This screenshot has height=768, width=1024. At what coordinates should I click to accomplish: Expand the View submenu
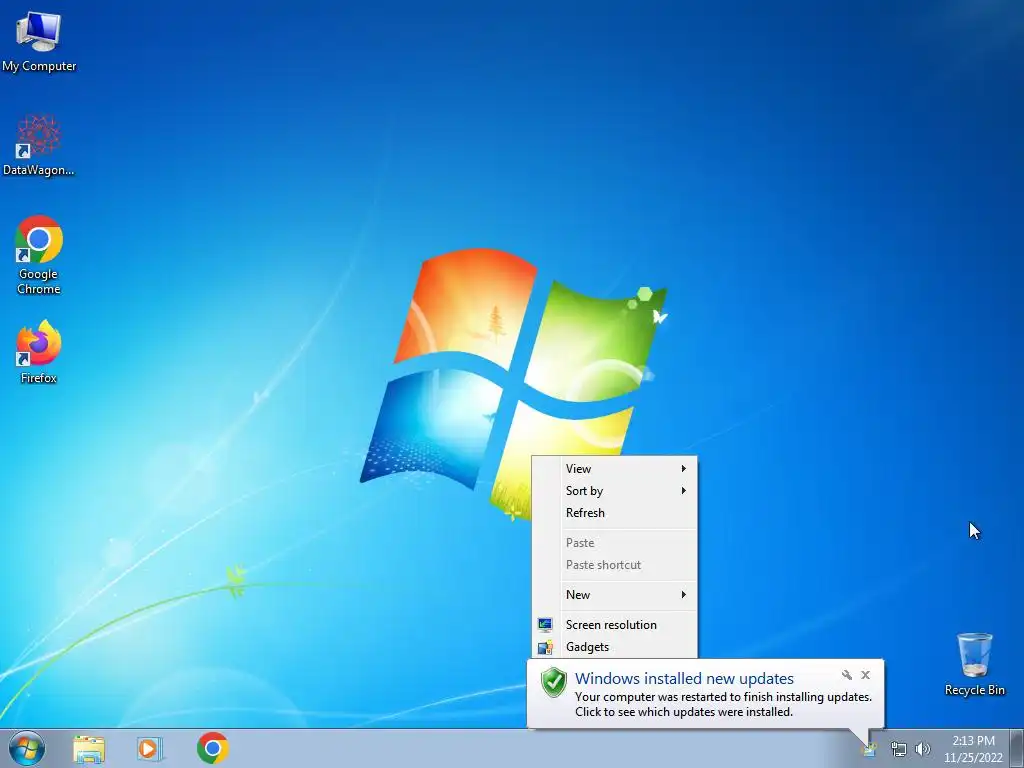pyautogui.click(x=615, y=469)
